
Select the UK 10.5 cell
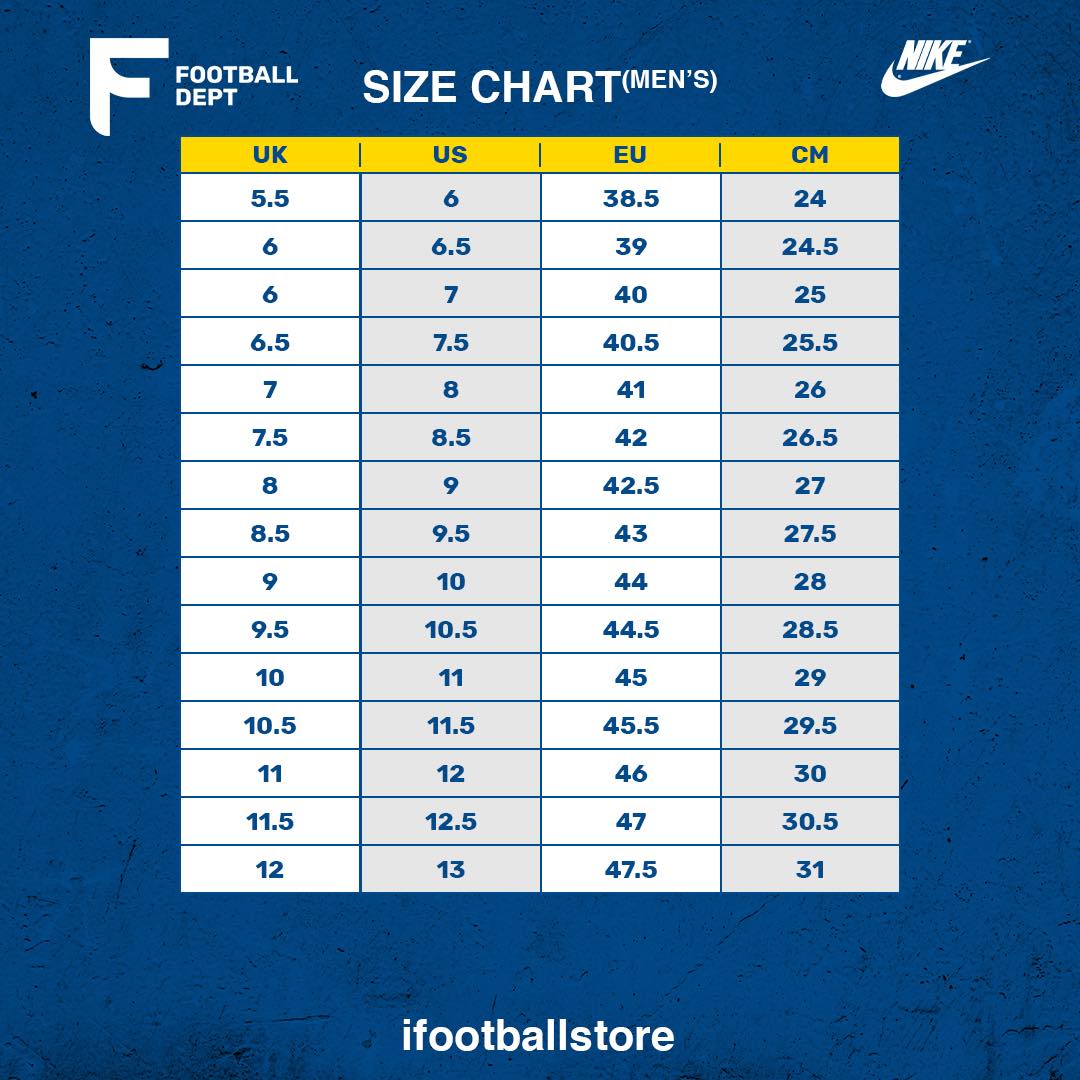[270, 726]
